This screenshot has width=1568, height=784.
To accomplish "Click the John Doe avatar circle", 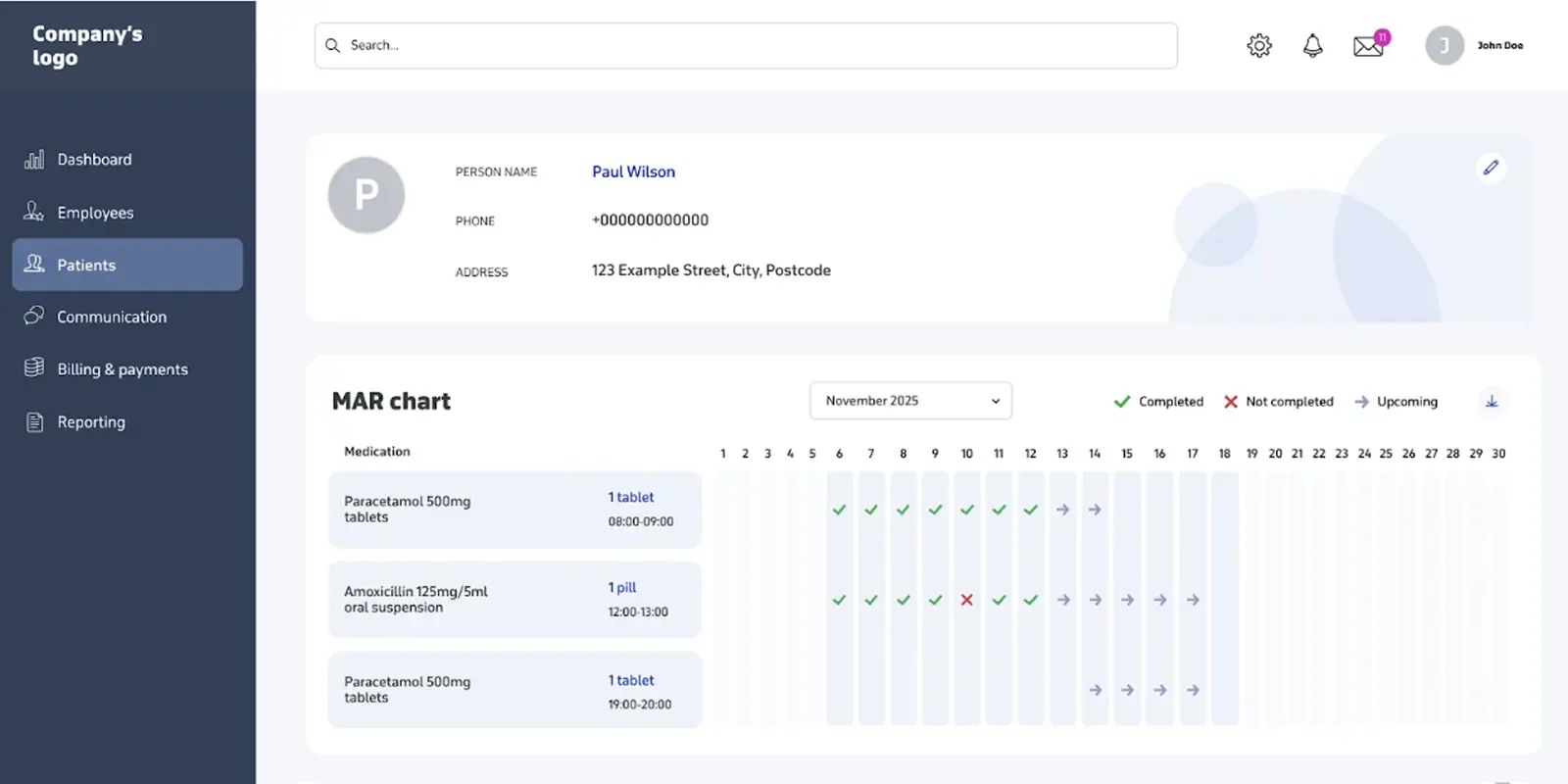I will pyautogui.click(x=1444, y=46).
